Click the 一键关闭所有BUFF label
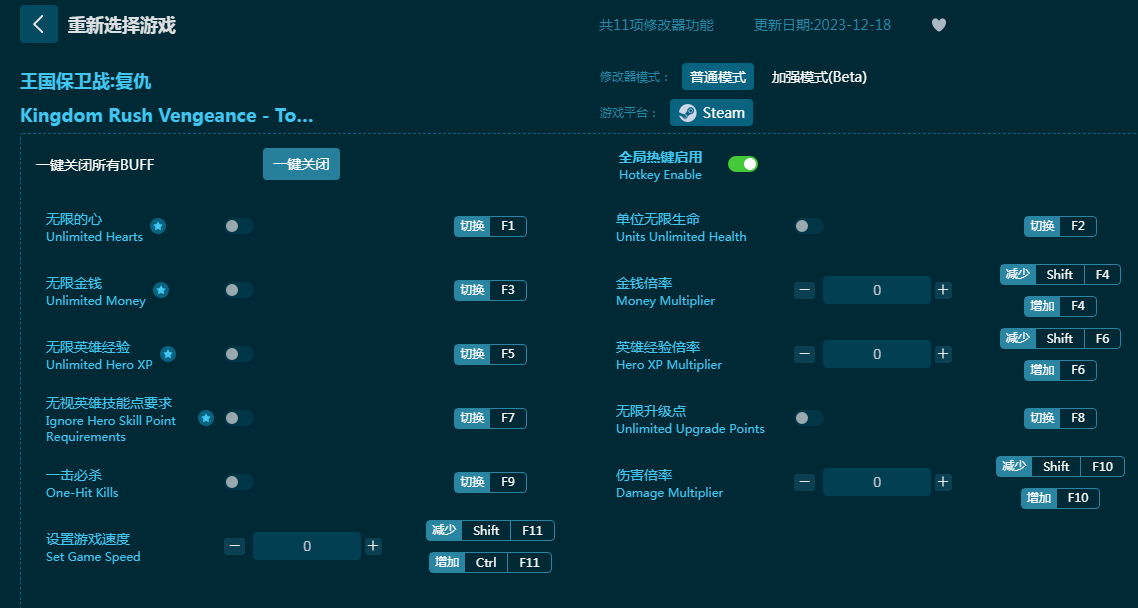The height and width of the screenshot is (608, 1138). click(x=95, y=165)
